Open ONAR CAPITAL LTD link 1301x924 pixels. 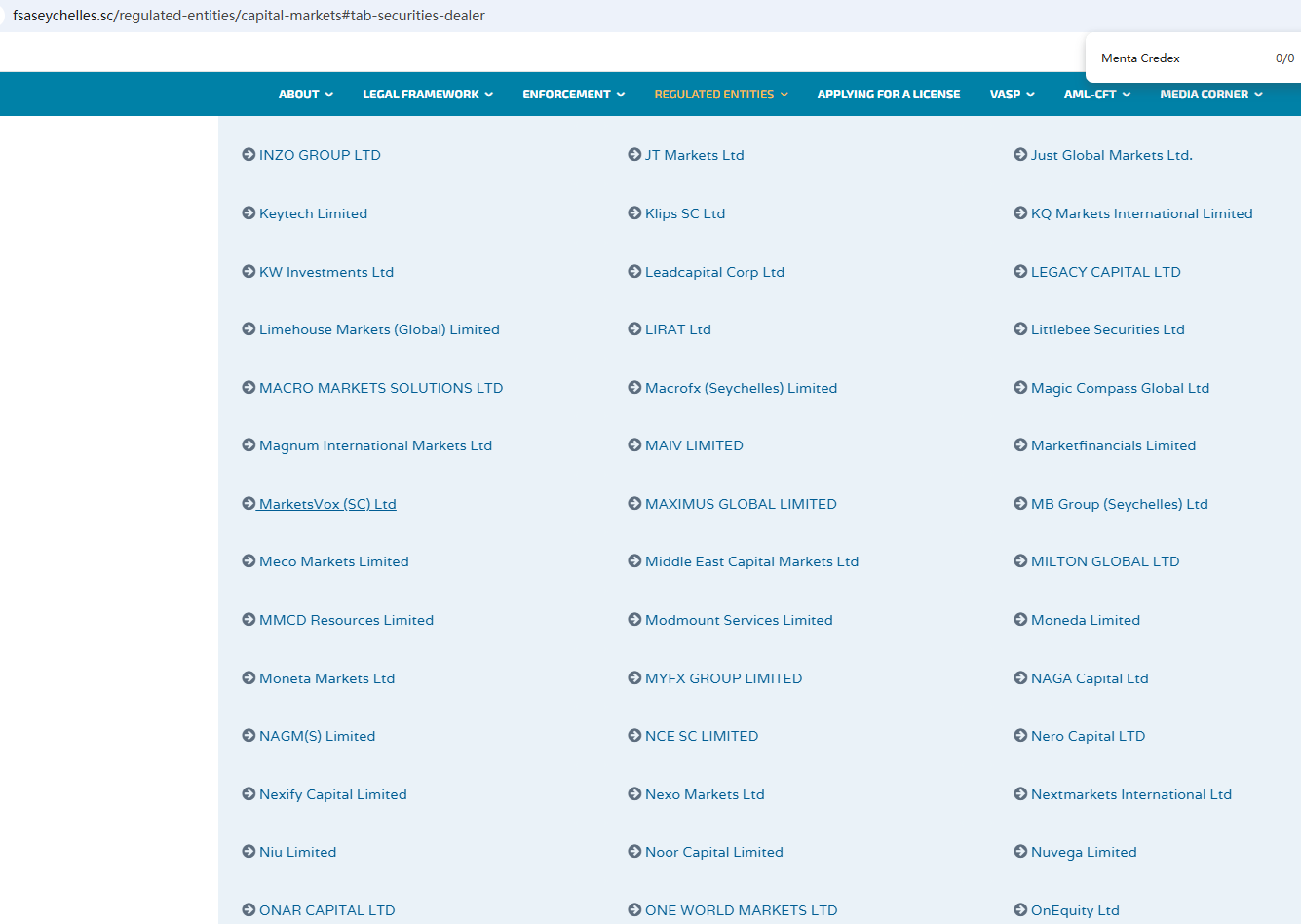point(326,910)
